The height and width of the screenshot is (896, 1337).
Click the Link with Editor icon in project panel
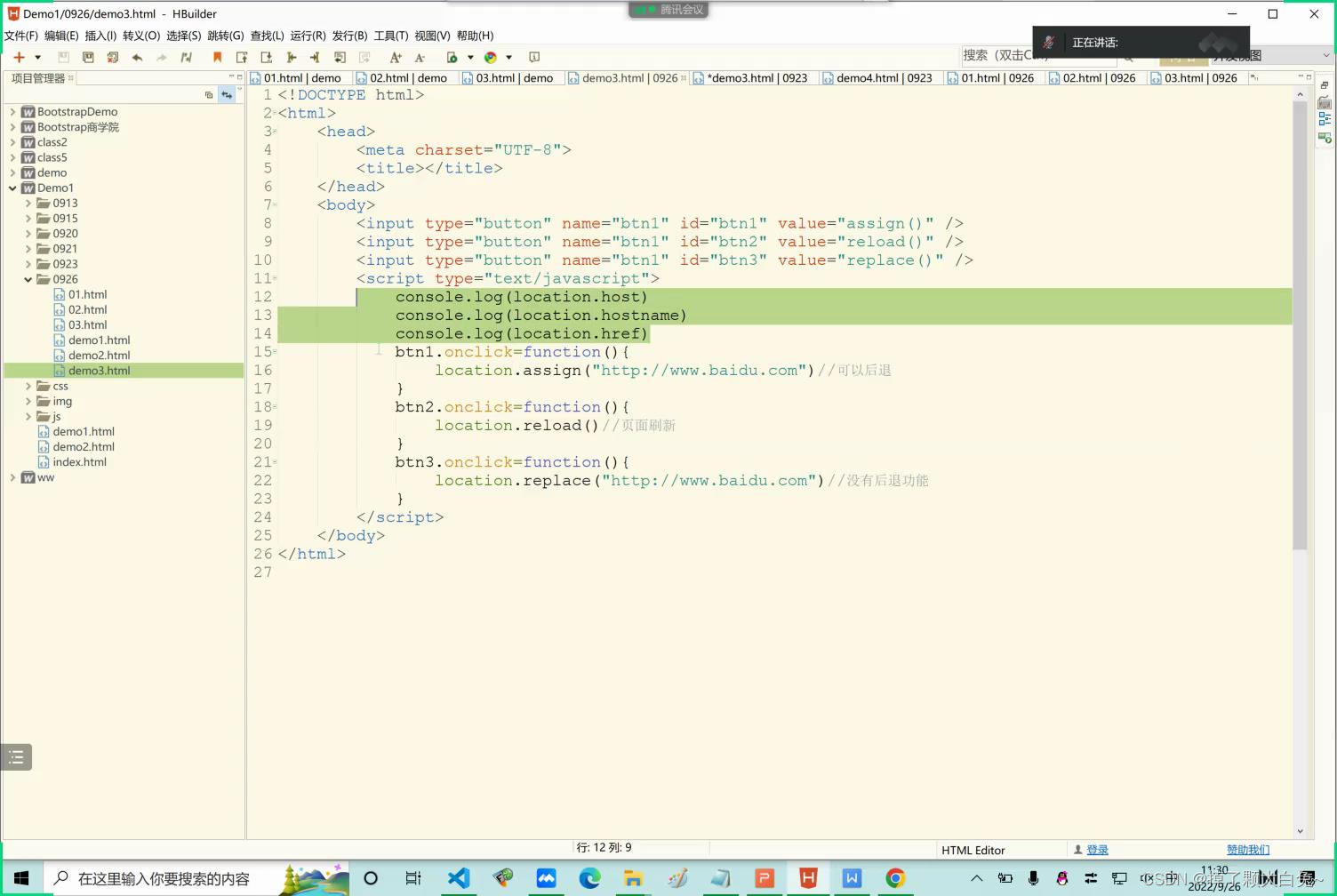point(227,95)
